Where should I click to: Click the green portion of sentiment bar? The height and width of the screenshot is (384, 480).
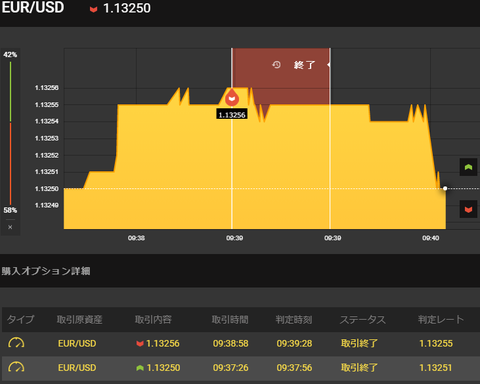click(10, 92)
